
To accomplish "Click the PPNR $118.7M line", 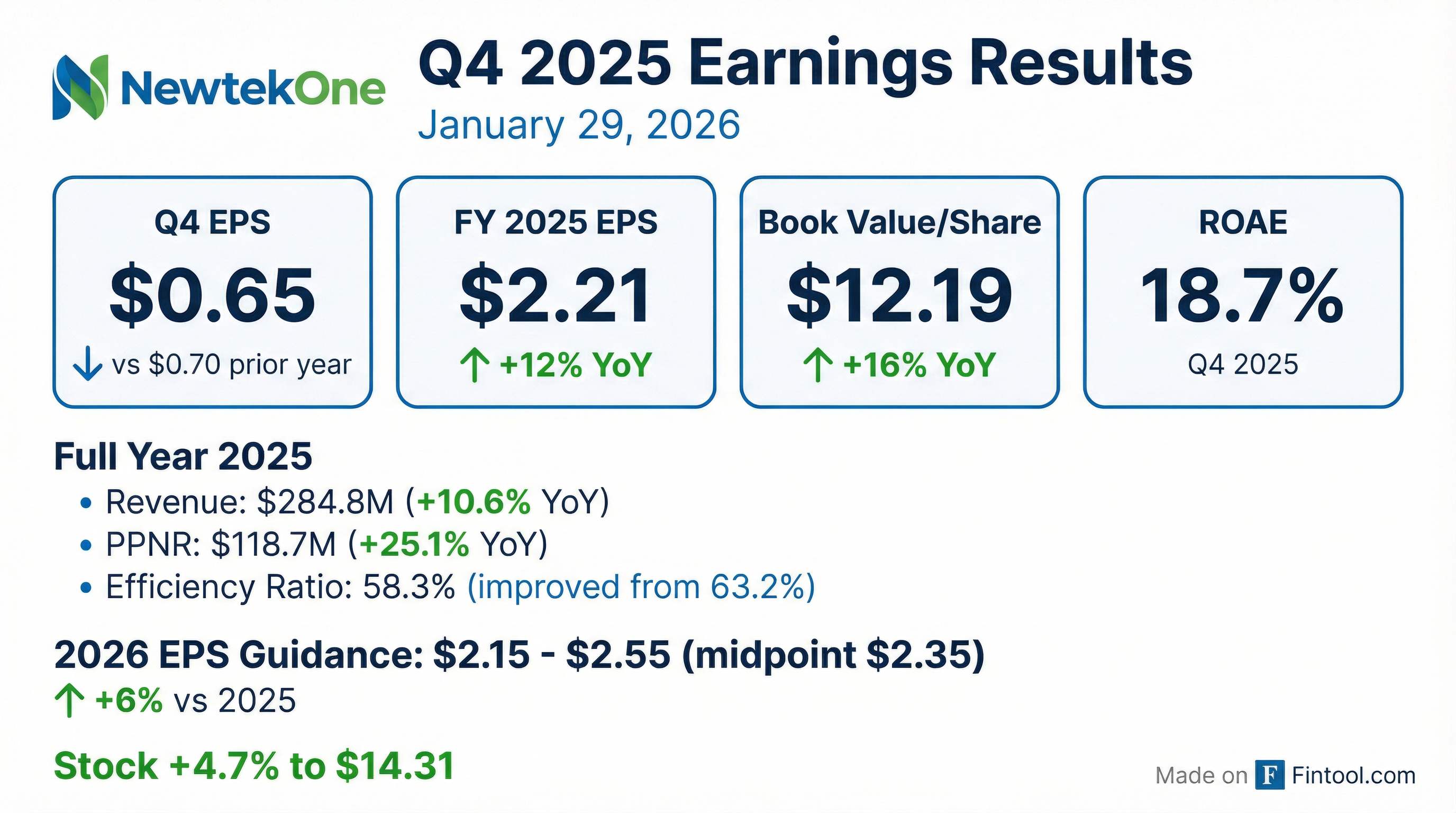I will click(326, 545).
